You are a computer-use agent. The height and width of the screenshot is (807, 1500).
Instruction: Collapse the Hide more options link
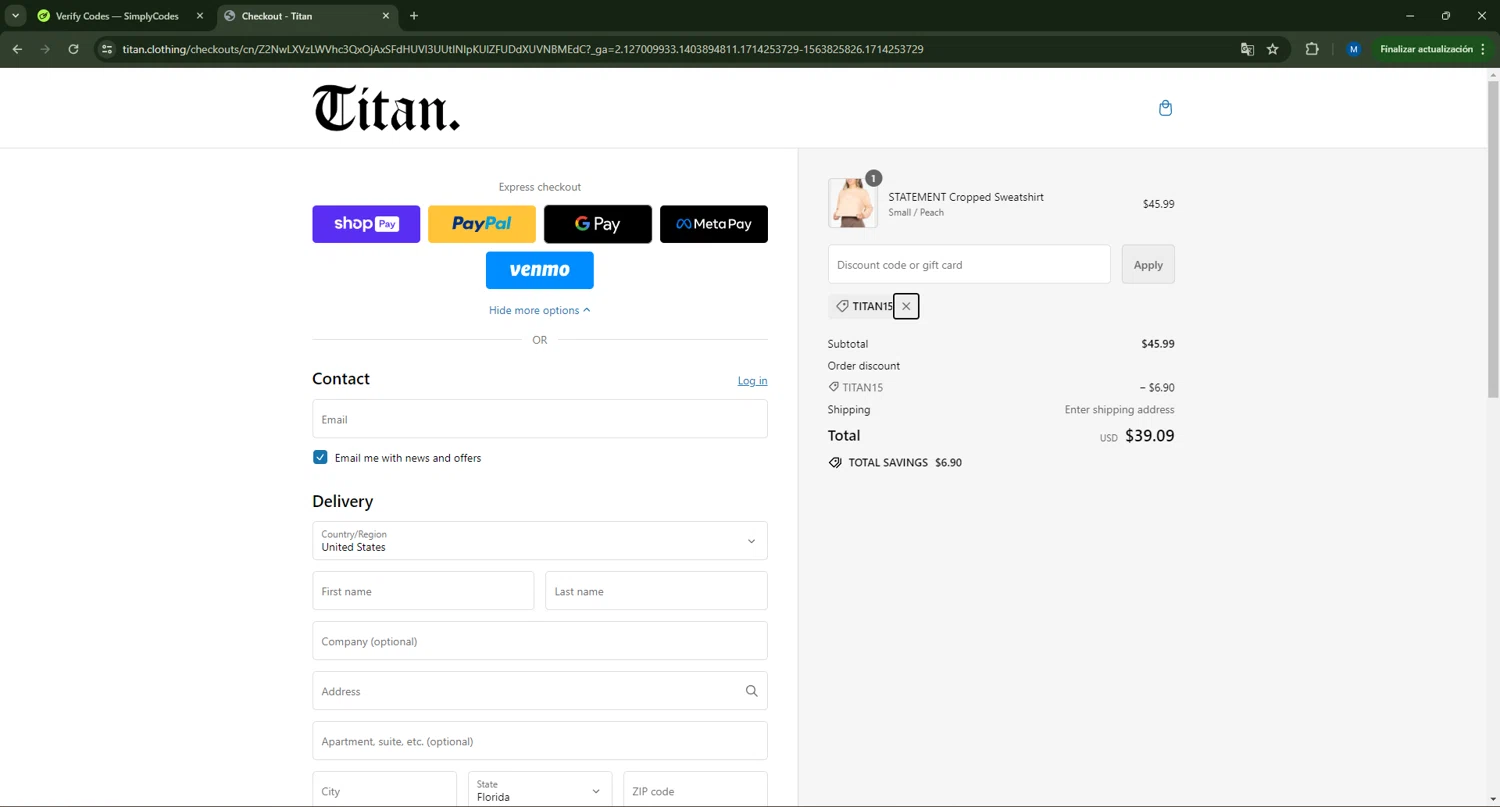click(x=540, y=310)
